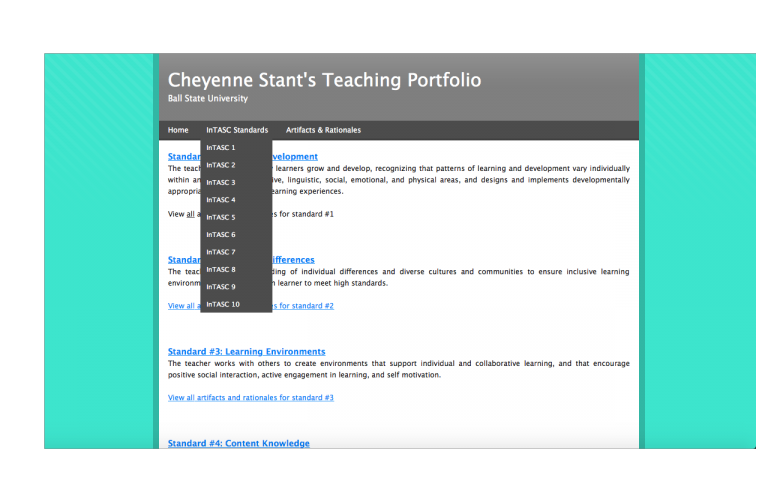Open the InTASC Standards menu
The height and width of the screenshot is (480, 768).
click(237, 130)
